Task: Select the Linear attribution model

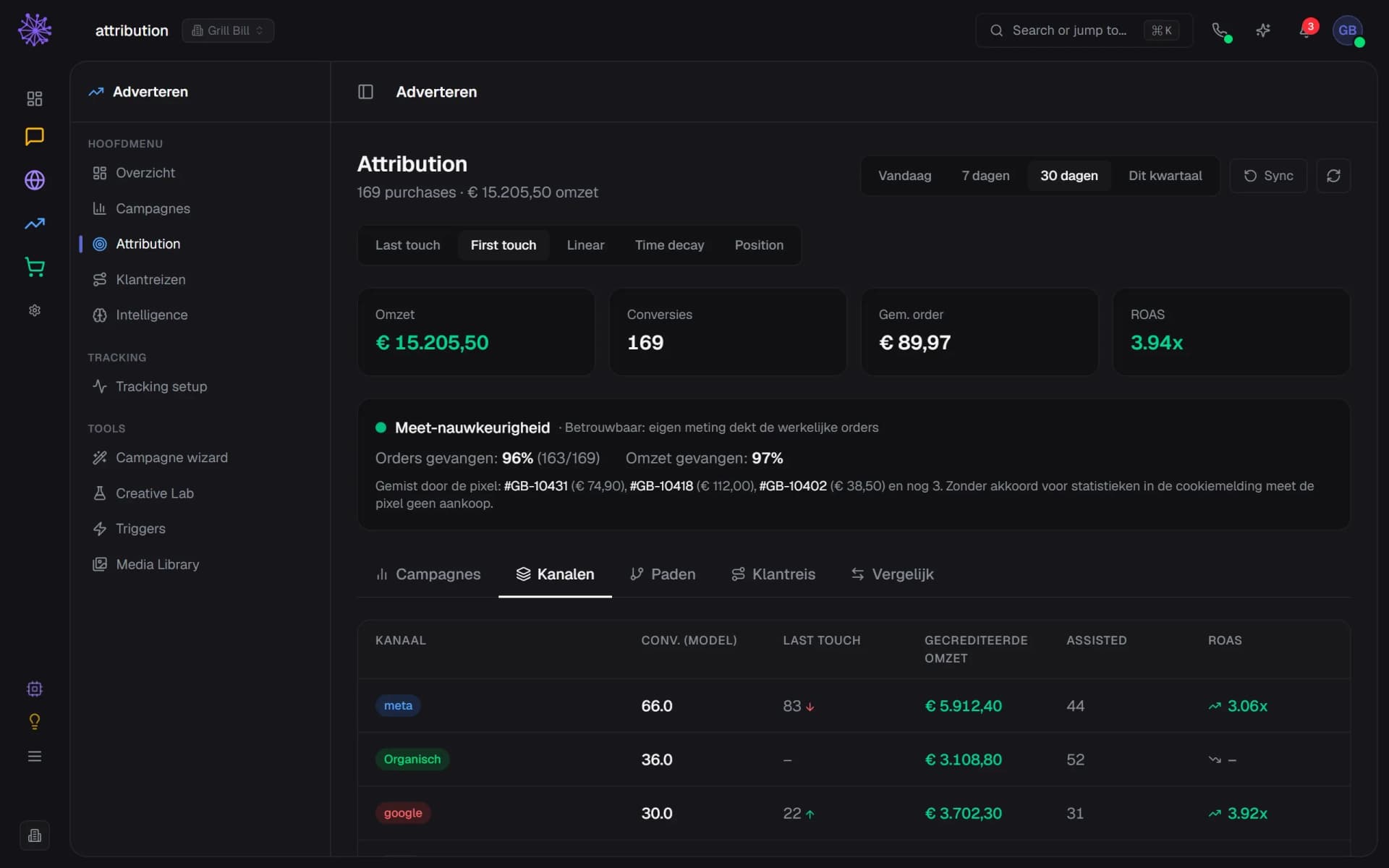Action: (585, 245)
